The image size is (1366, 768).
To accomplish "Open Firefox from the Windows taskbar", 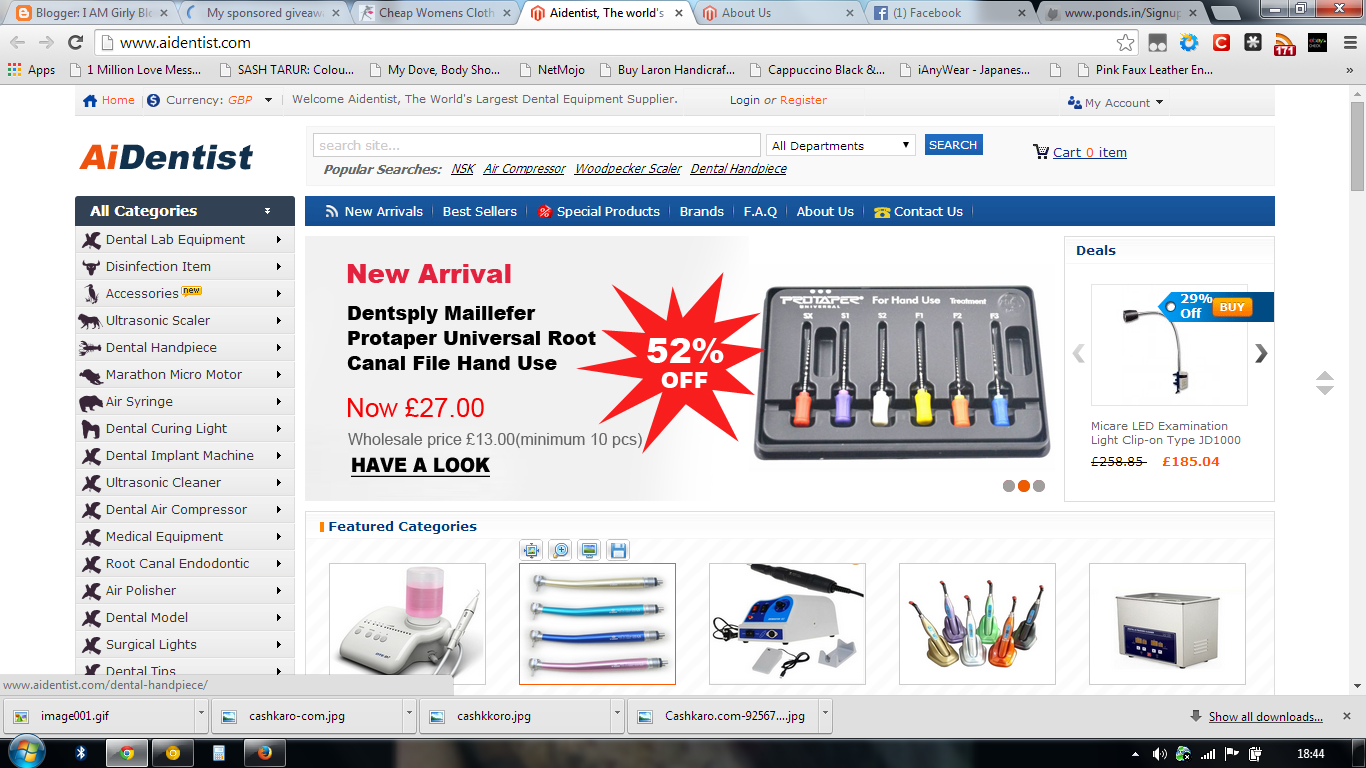I will [x=265, y=753].
